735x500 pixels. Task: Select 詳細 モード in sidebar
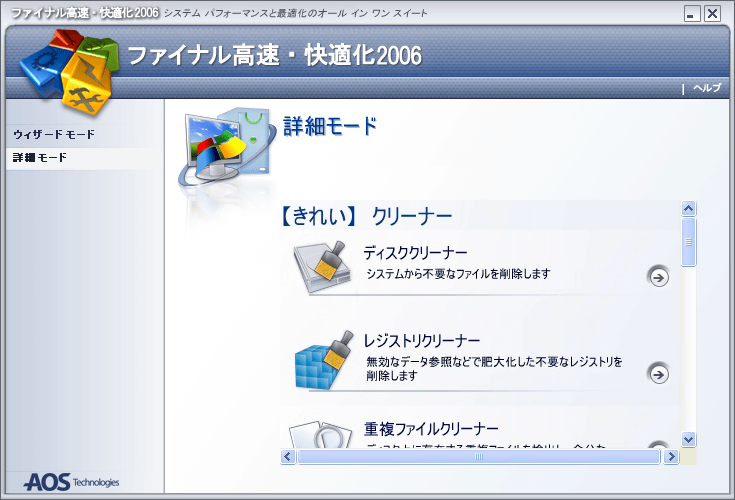click(x=40, y=157)
